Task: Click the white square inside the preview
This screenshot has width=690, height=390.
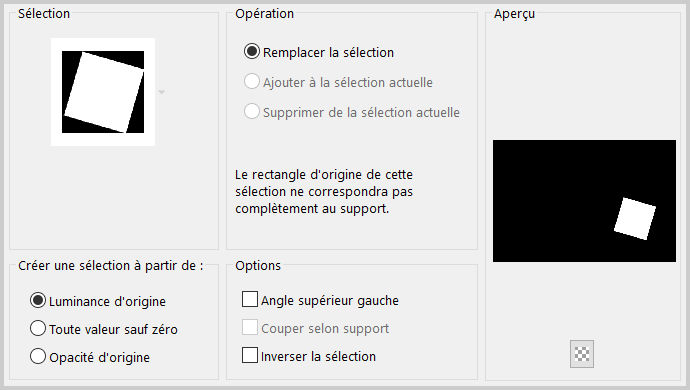Action: 635,219
